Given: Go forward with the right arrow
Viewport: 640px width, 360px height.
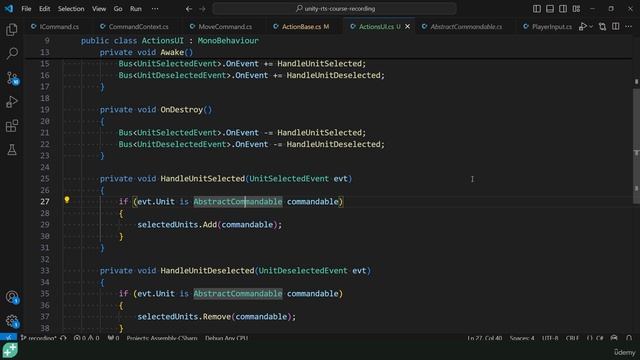Looking at the screenshot, I should (202, 9).
